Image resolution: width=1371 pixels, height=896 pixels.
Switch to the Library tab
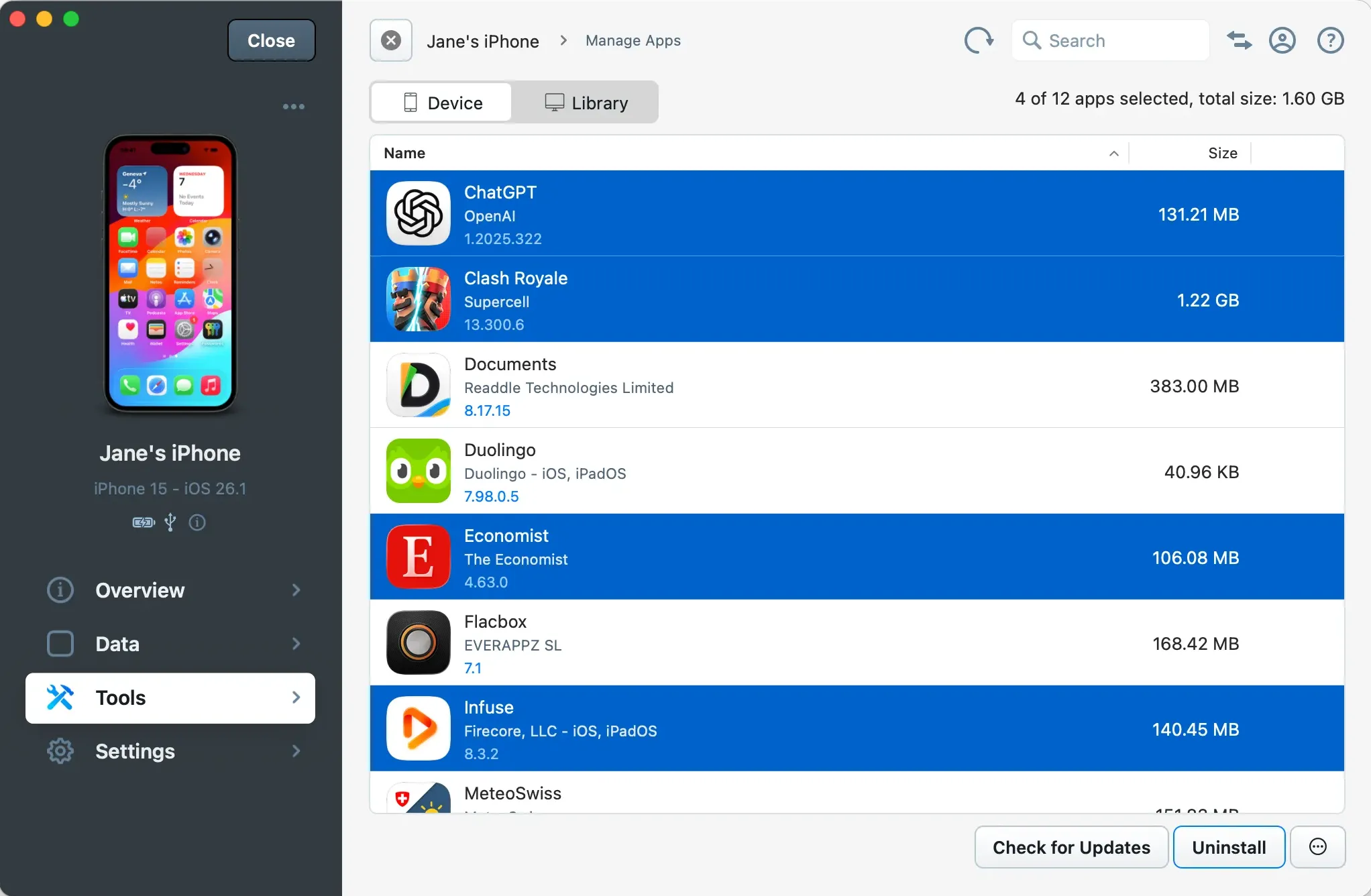pyautogui.click(x=586, y=103)
